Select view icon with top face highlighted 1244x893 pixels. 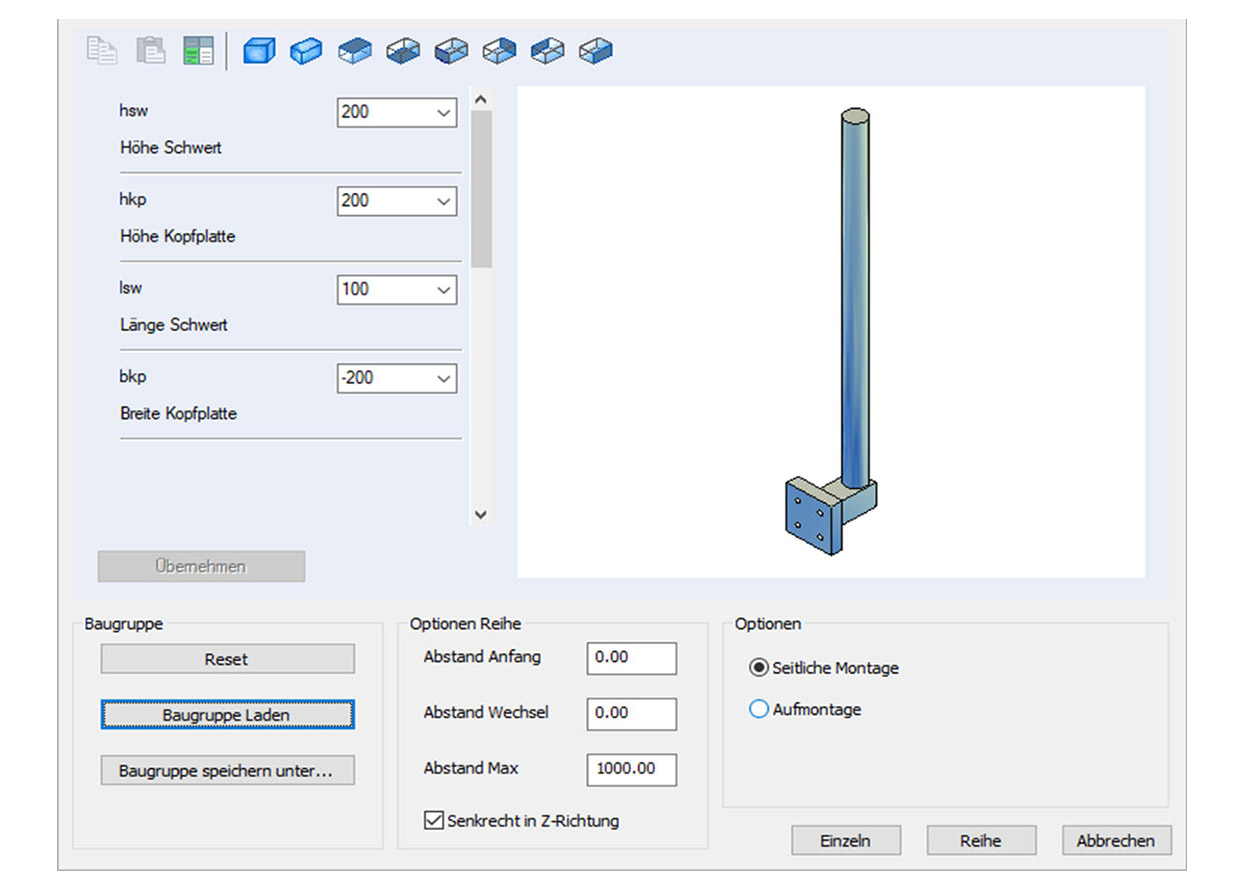point(355,50)
